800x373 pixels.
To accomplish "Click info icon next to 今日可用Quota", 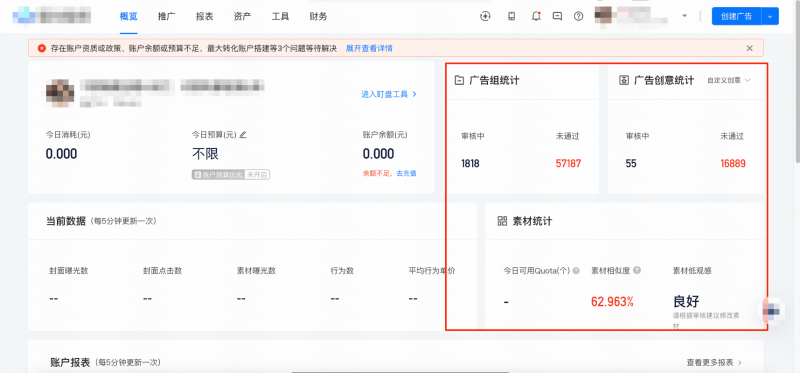I will (576, 270).
